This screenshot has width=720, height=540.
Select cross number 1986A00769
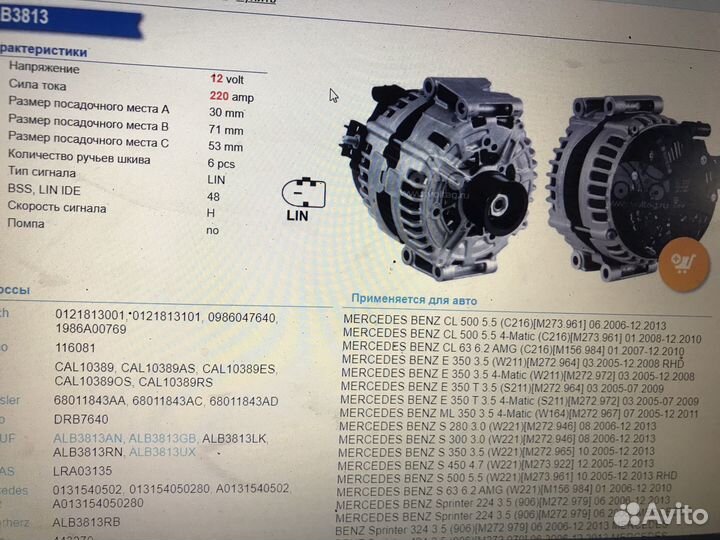point(91,329)
